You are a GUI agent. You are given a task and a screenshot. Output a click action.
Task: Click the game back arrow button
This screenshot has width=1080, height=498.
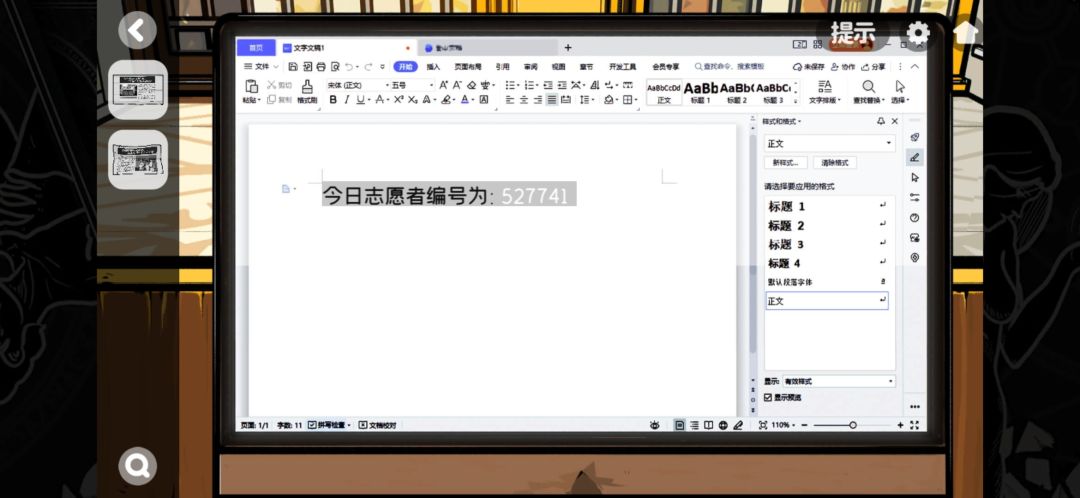coord(137,30)
